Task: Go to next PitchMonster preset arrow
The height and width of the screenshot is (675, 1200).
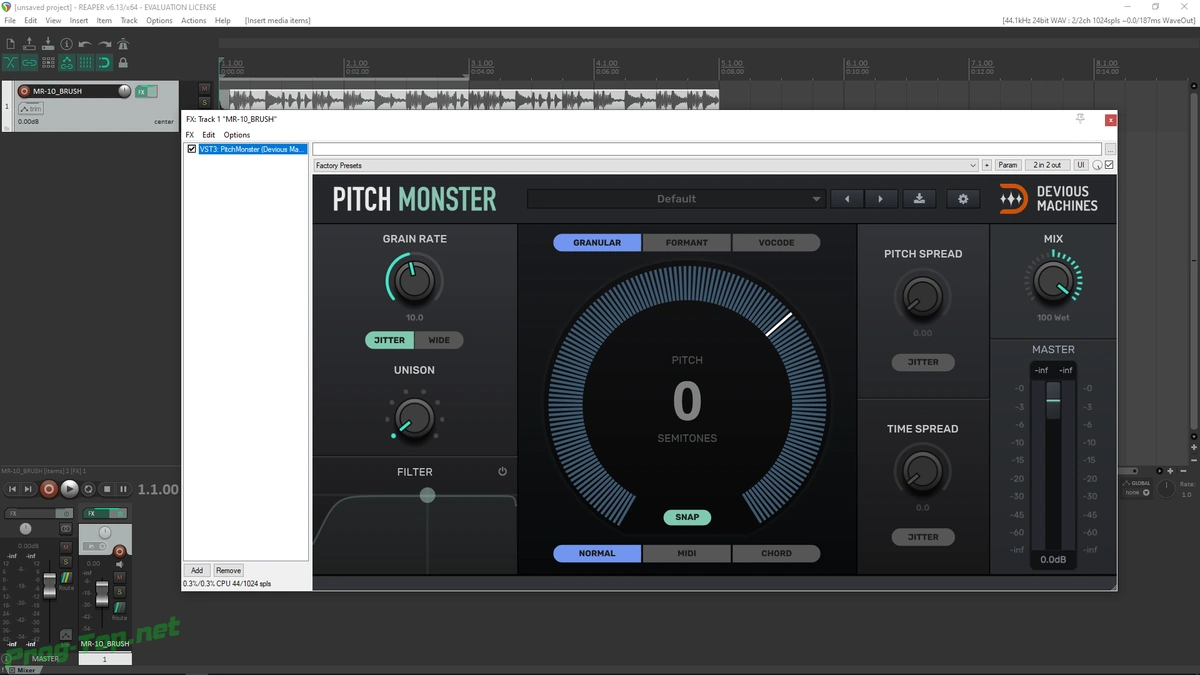Action: click(880, 199)
